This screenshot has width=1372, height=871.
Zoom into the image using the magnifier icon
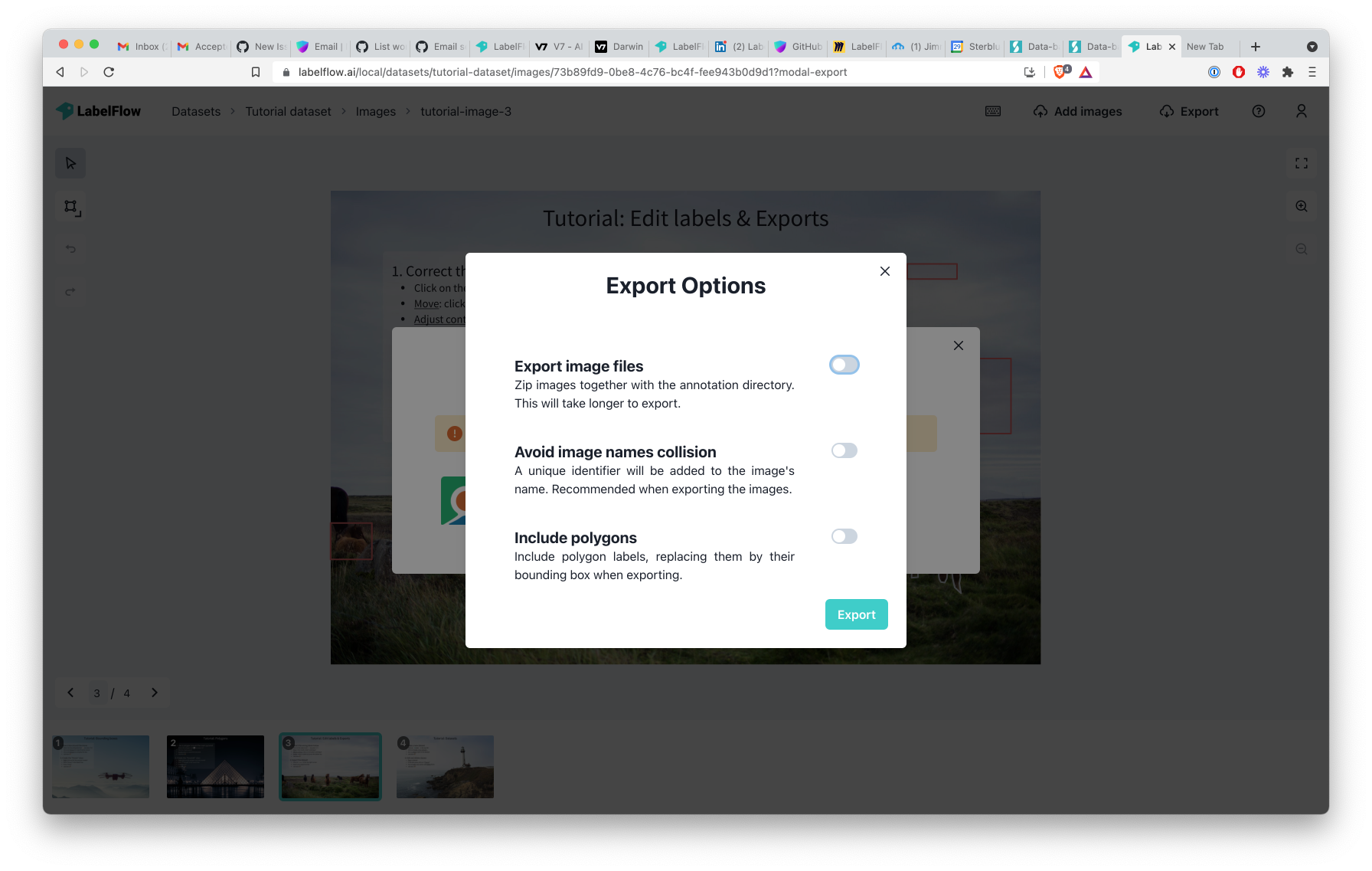(1302, 206)
